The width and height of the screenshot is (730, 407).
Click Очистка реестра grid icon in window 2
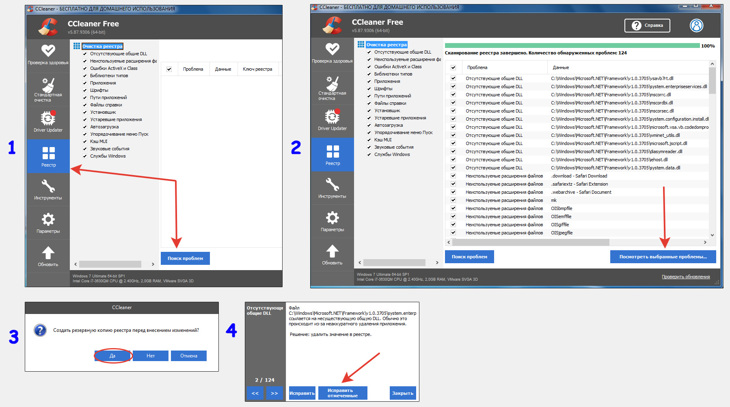(361, 44)
